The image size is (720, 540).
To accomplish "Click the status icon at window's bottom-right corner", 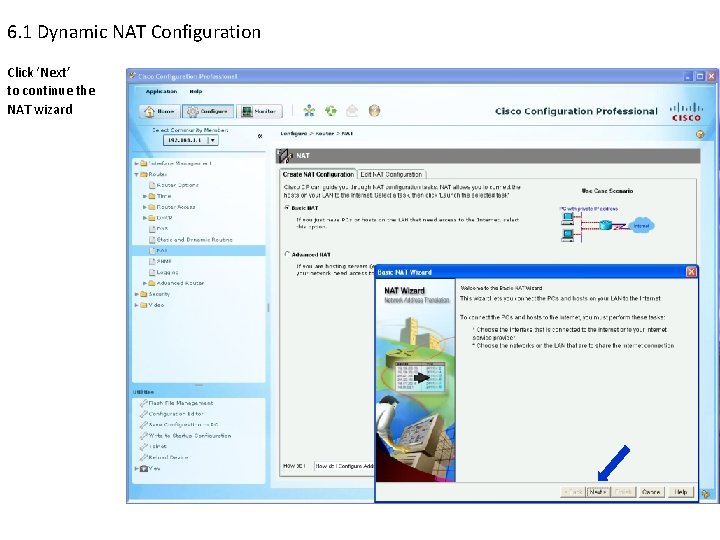I will [x=706, y=494].
